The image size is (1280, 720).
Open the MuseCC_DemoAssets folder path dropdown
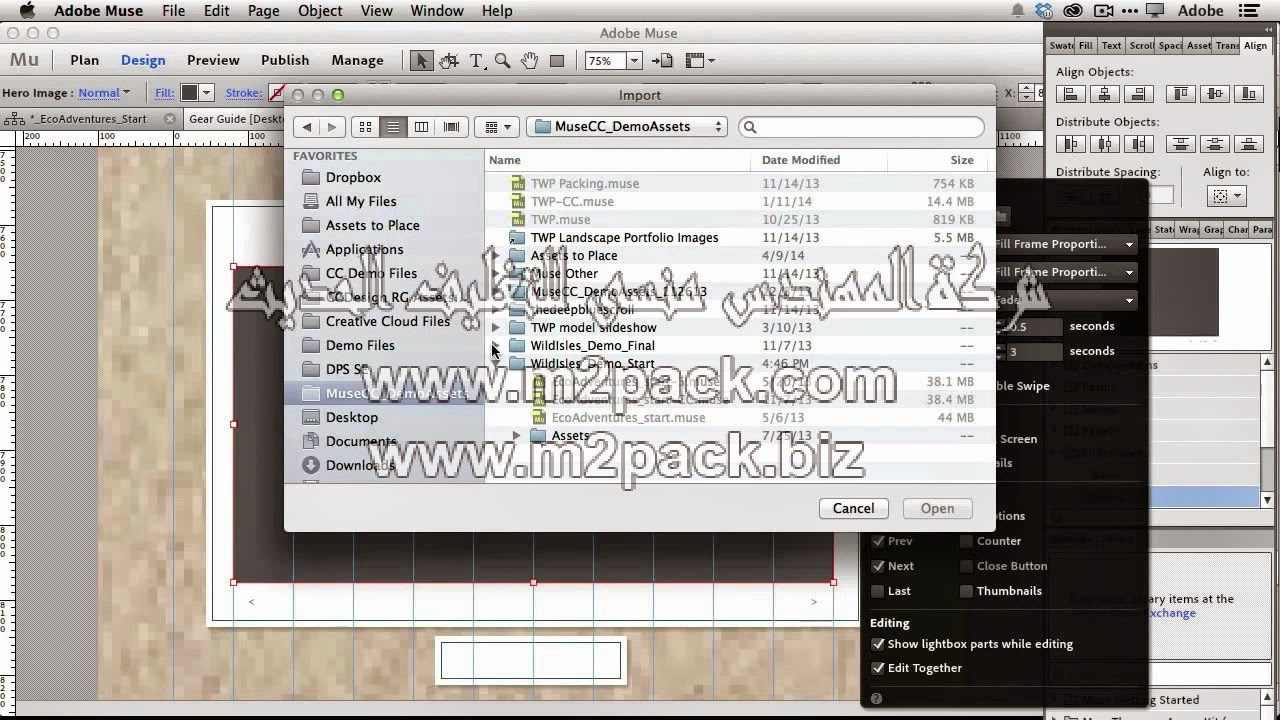coord(627,127)
